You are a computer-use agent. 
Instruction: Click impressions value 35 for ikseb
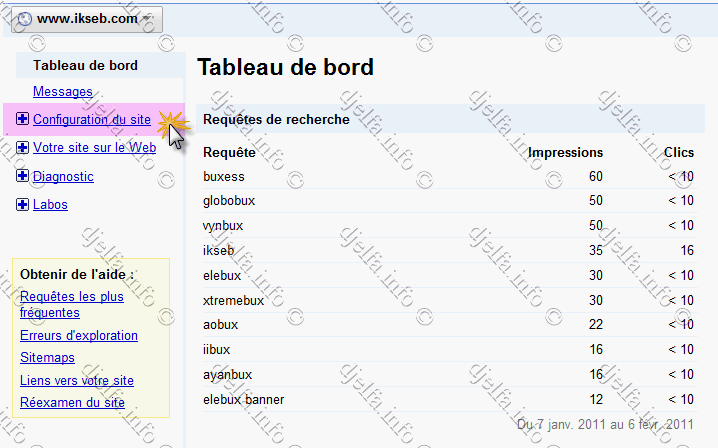click(596, 251)
